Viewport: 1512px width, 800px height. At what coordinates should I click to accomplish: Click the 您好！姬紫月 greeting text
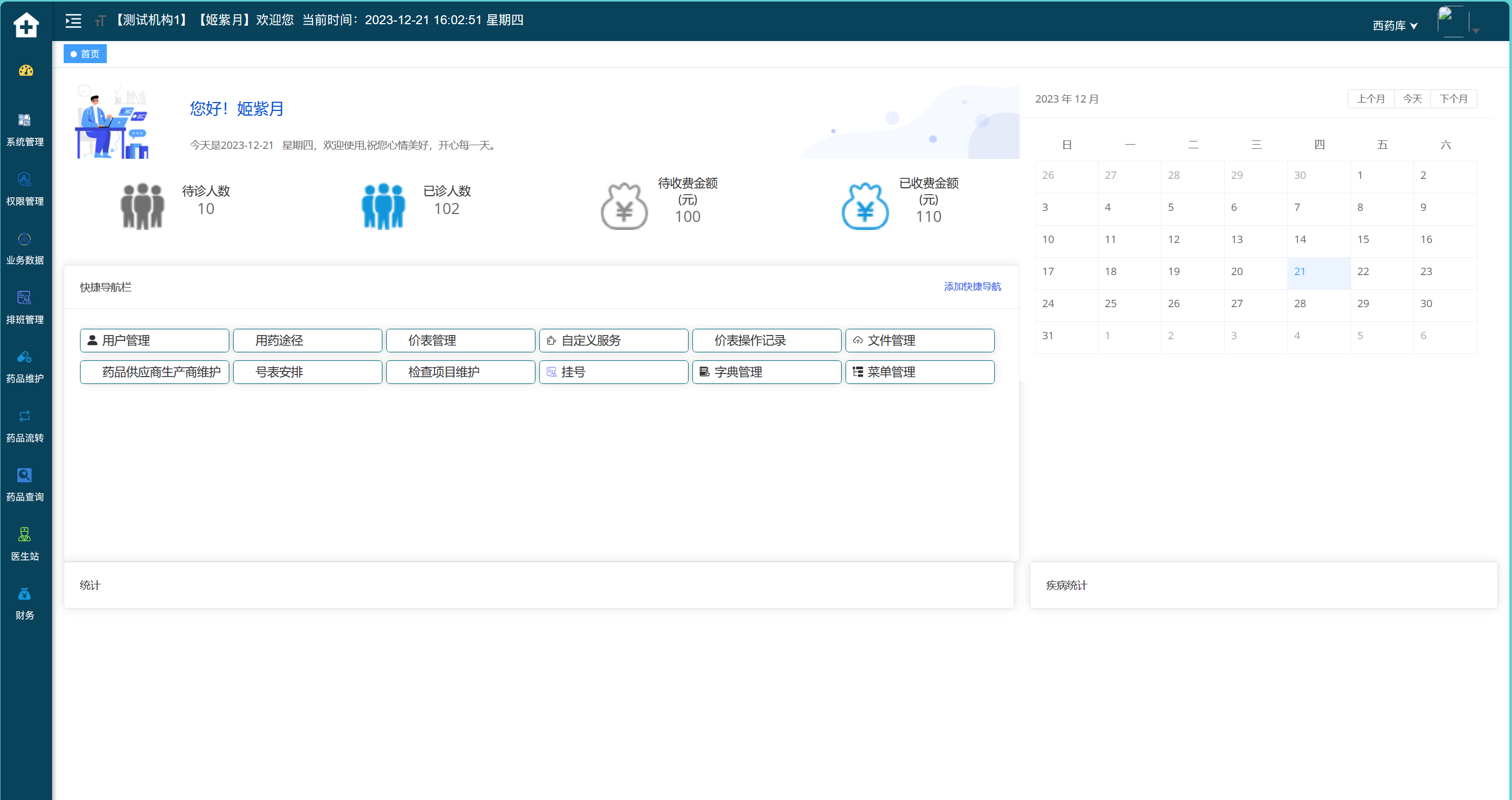point(237,108)
